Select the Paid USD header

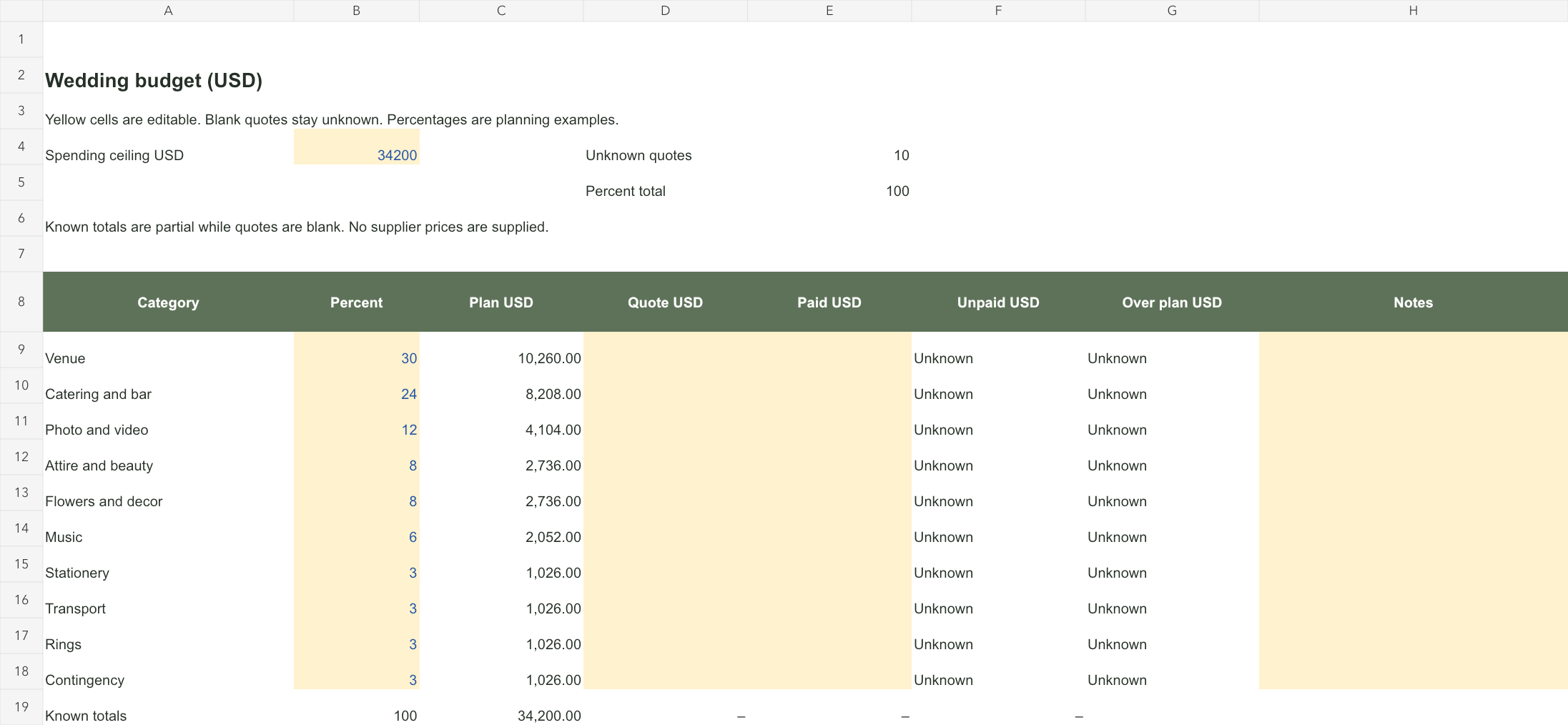pos(829,302)
